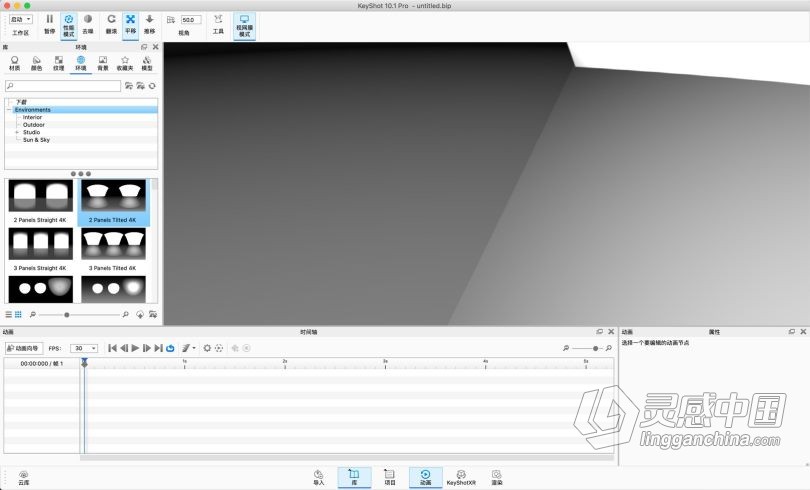Click the timeline zoom-out magnifier
Viewport: 810px width, 490px height.
[566, 349]
